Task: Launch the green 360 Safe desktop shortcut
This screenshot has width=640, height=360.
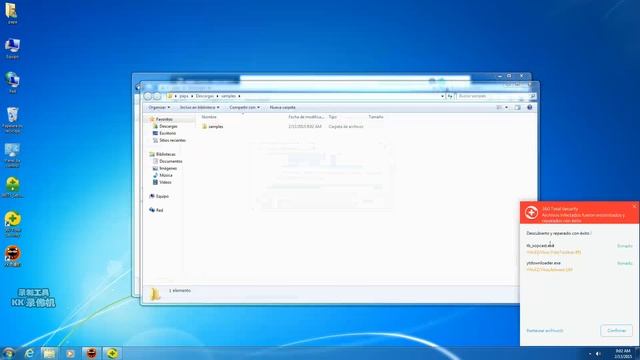Action: 12,187
